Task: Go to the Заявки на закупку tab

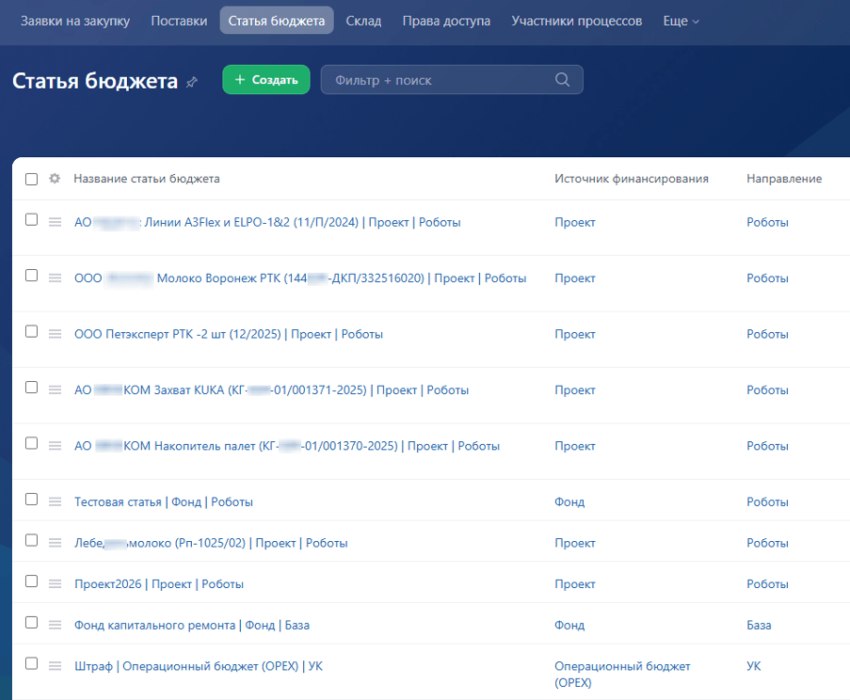Action: point(75,21)
